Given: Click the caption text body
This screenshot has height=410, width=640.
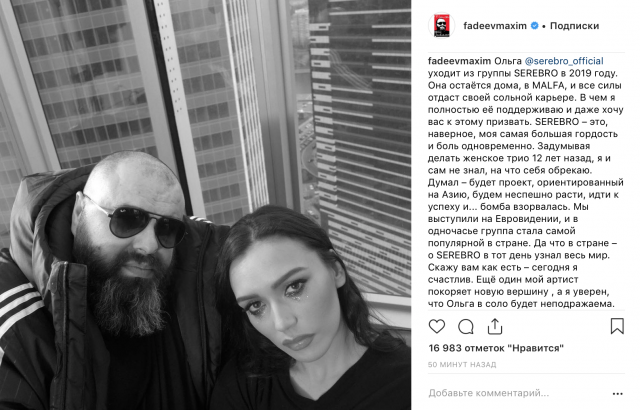Looking at the screenshot, I should coord(526,182).
